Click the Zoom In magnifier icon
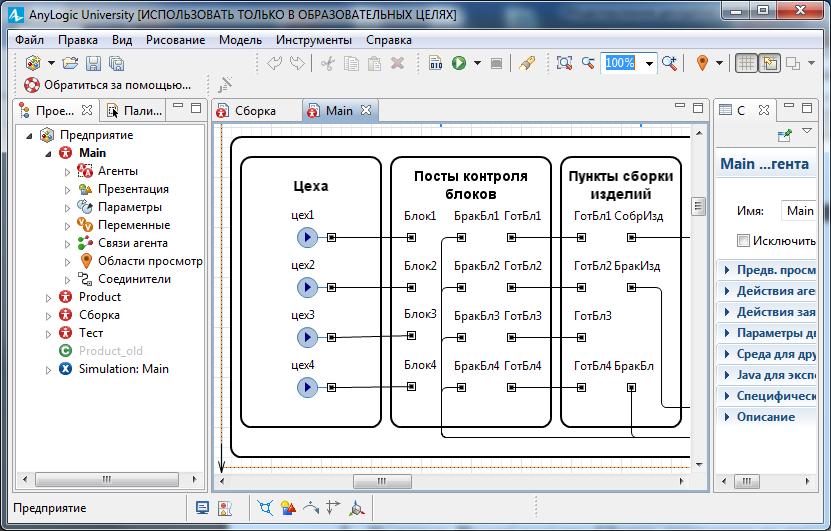 [x=669, y=63]
